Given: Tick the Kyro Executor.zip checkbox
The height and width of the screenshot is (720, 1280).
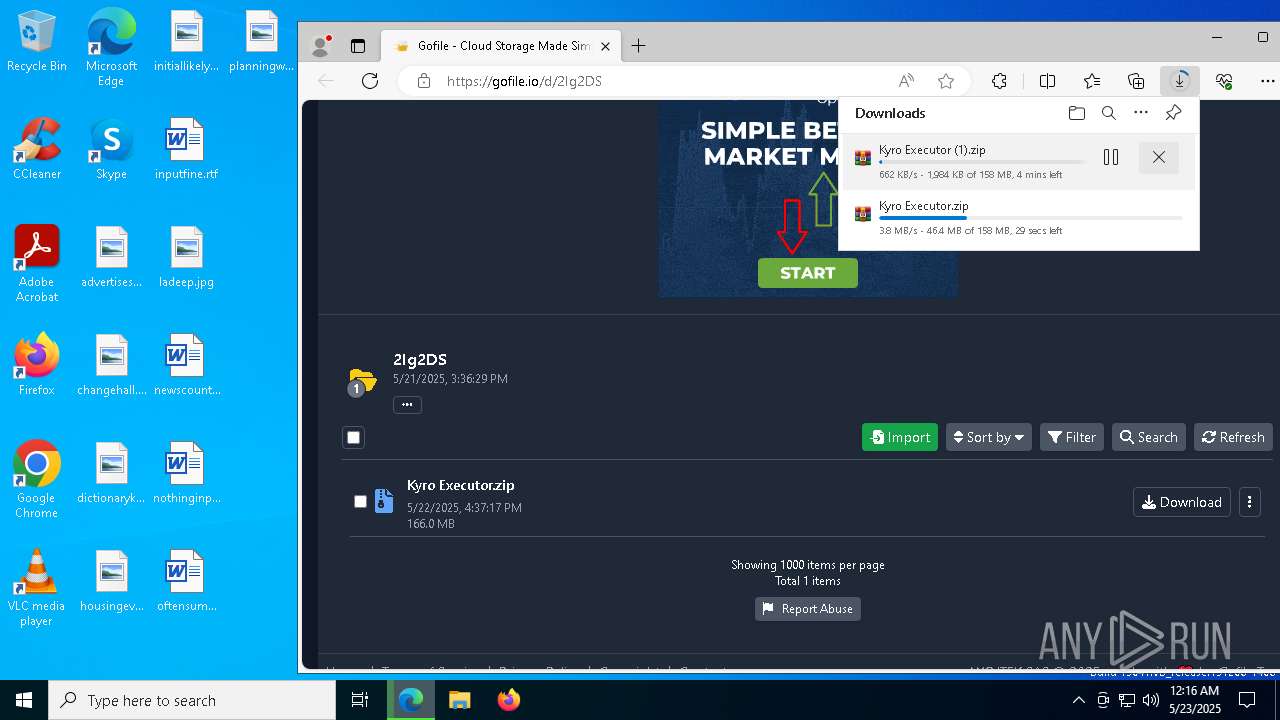Looking at the screenshot, I should [360, 502].
